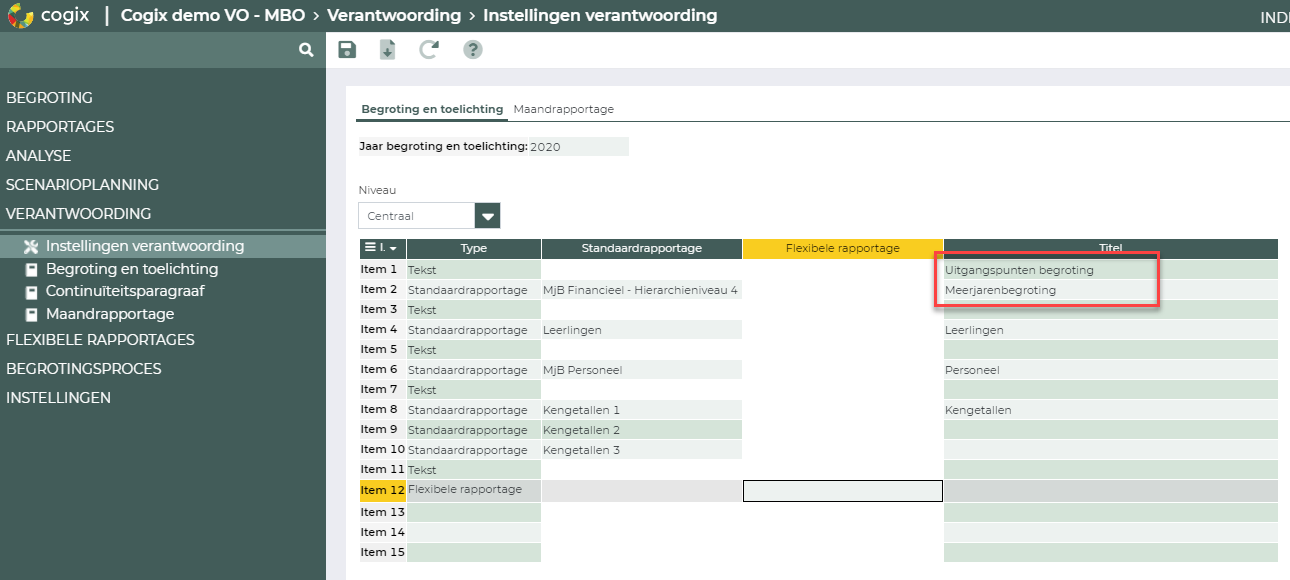Open help via the question mark icon
The height and width of the screenshot is (580, 1290).
[x=472, y=49]
